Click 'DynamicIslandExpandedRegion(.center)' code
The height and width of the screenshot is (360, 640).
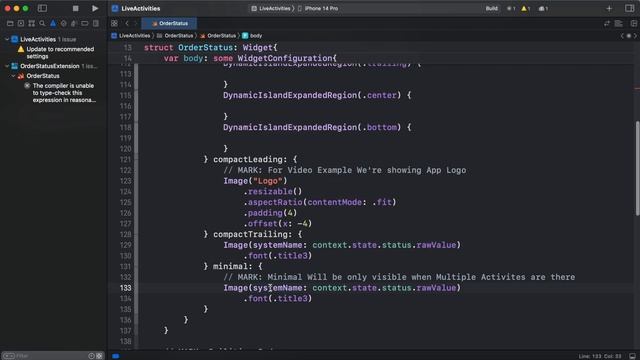312,96
